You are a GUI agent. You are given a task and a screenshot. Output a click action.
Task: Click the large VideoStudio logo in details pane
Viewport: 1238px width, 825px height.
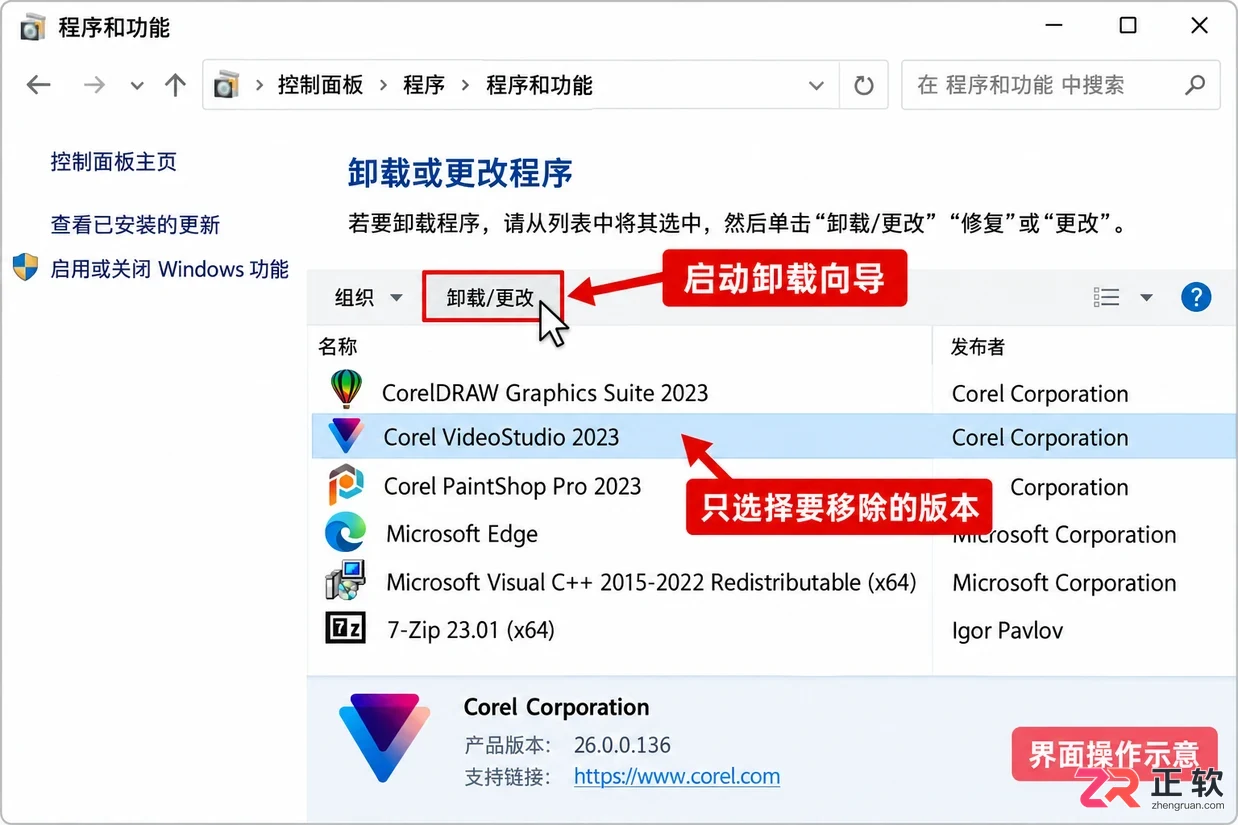pos(384,737)
